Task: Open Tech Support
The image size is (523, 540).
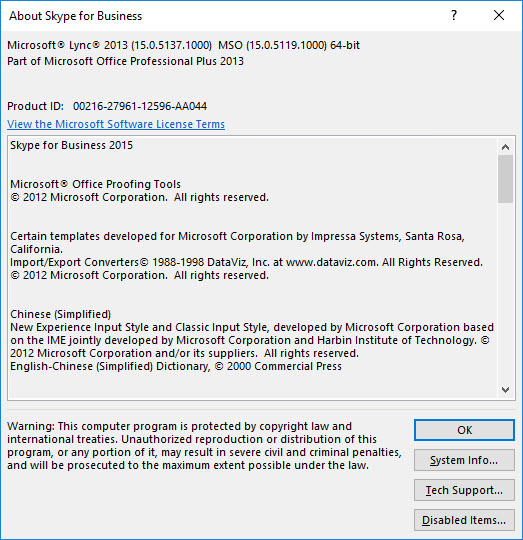Action: [x=464, y=490]
